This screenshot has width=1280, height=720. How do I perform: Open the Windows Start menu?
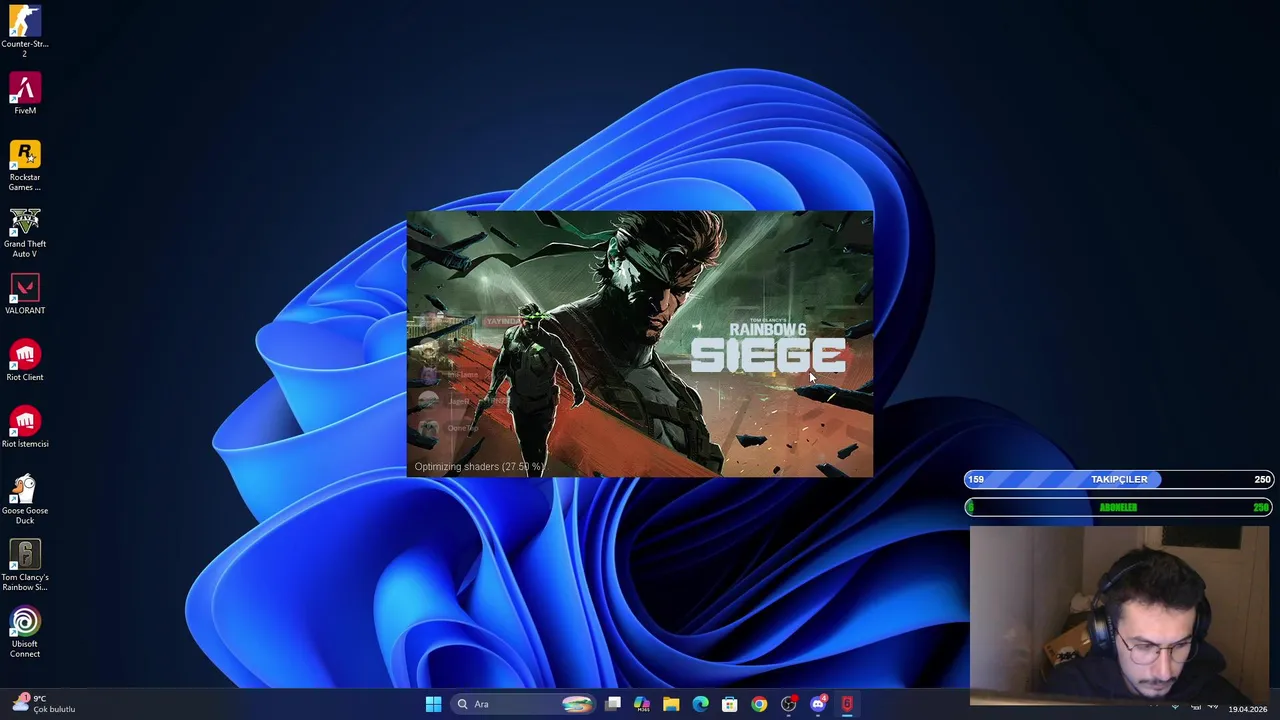(x=433, y=704)
